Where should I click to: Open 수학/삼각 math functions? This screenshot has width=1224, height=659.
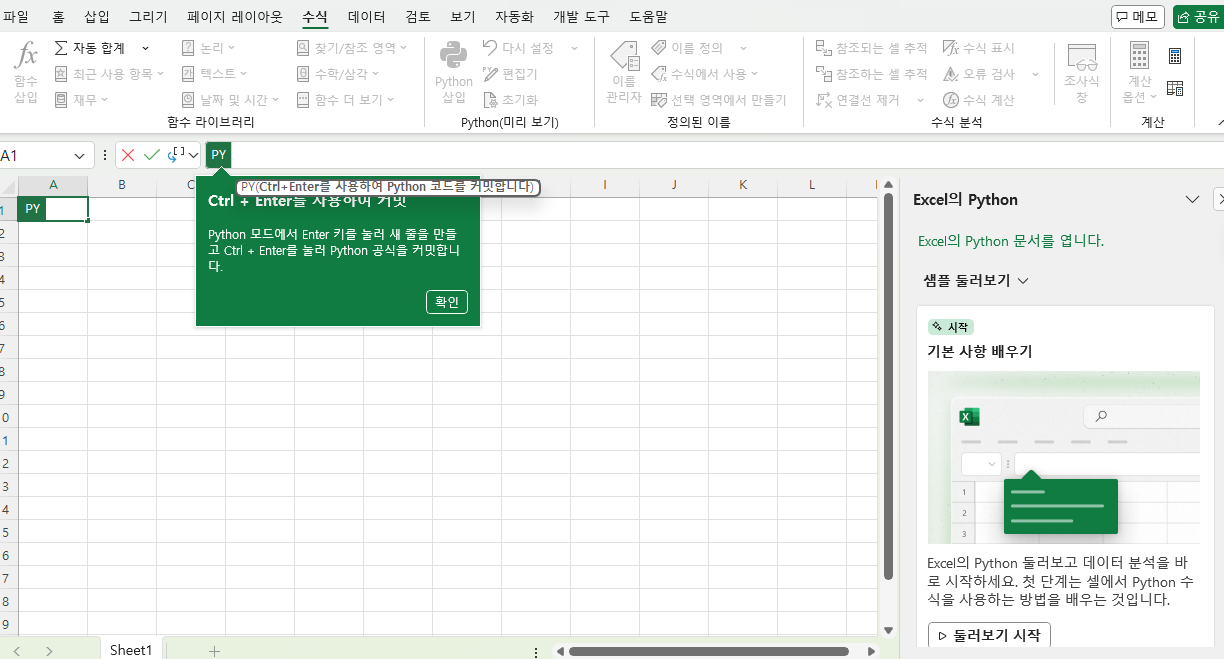pos(338,74)
